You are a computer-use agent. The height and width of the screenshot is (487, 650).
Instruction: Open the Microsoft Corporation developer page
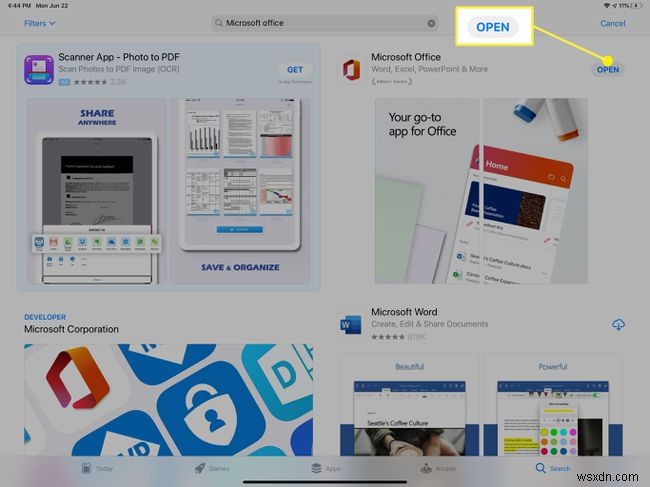(71, 329)
